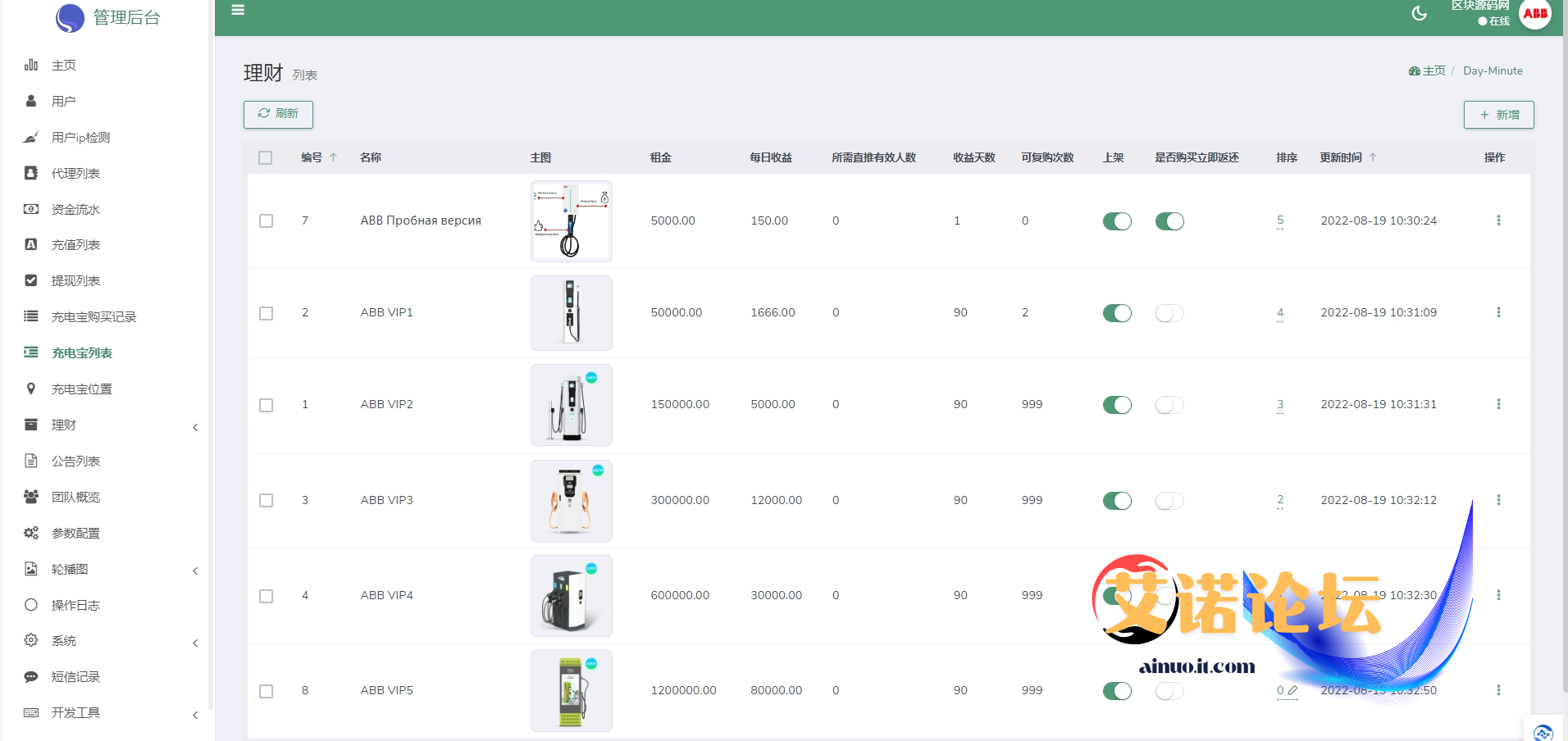Switch to dark mode with moon icon
Image resolution: width=1568 pixels, height=741 pixels.
(x=1420, y=13)
